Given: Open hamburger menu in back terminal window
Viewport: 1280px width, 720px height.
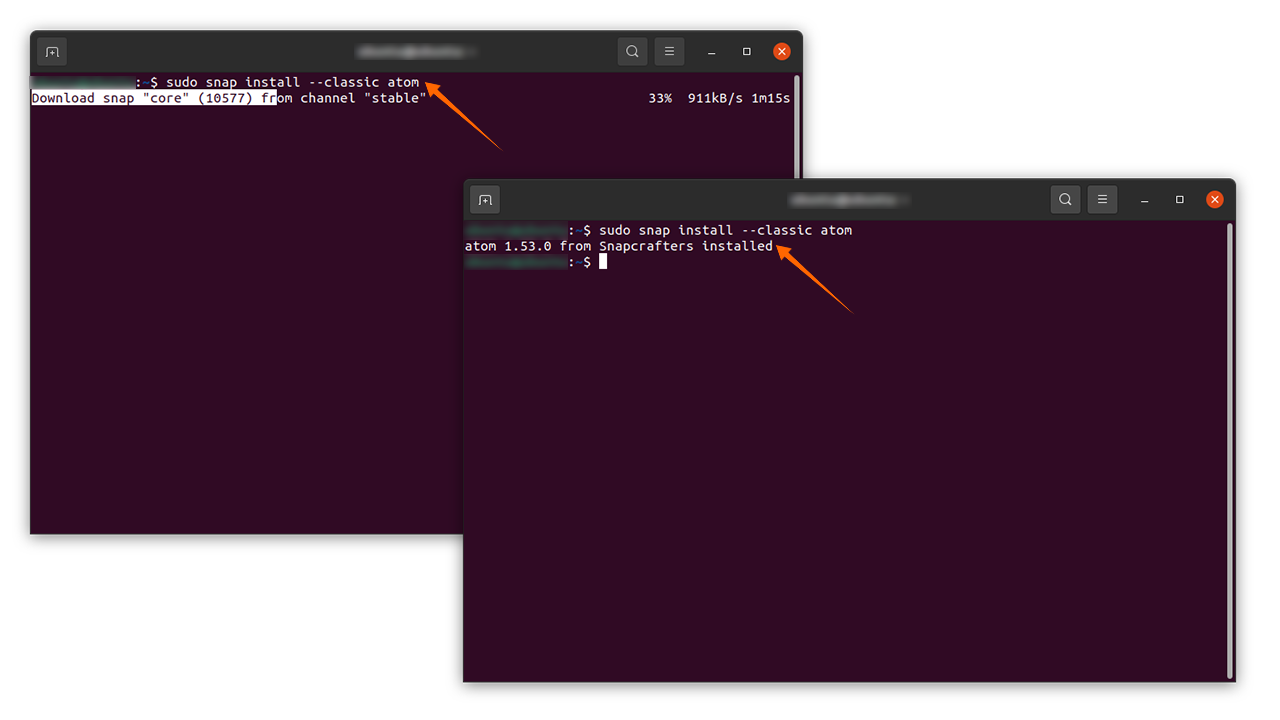Looking at the screenshot, I should click(x=669, y=51).
